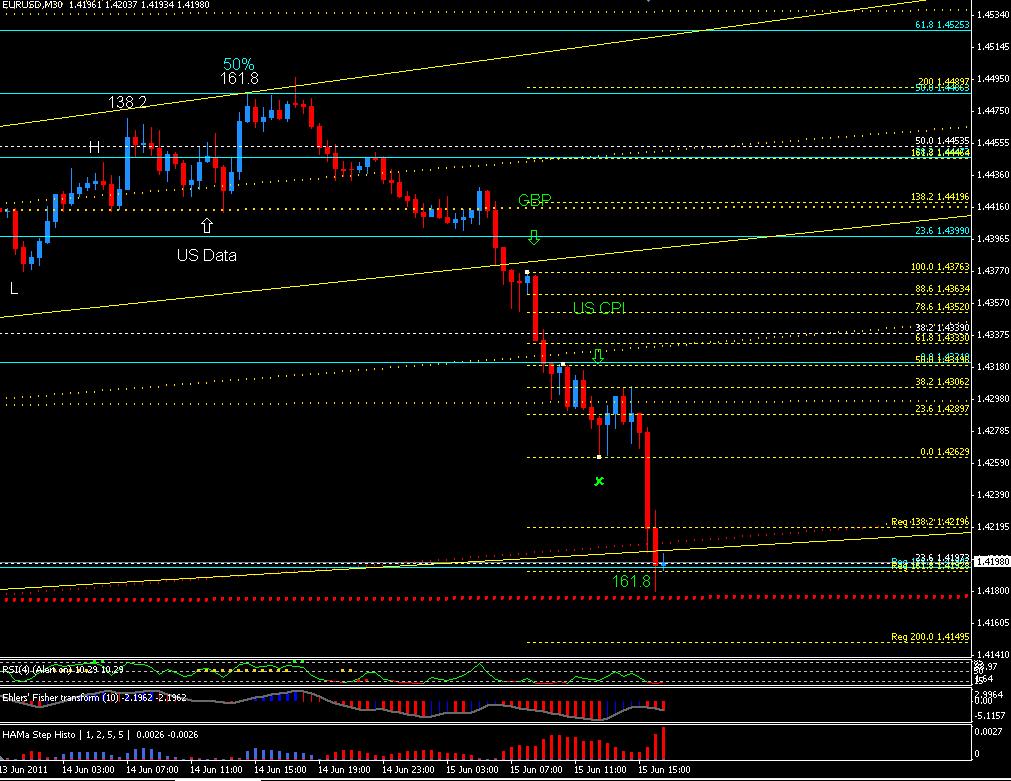
Task: Click price axis value 1.43965
Action: click(x=994, y=239)
